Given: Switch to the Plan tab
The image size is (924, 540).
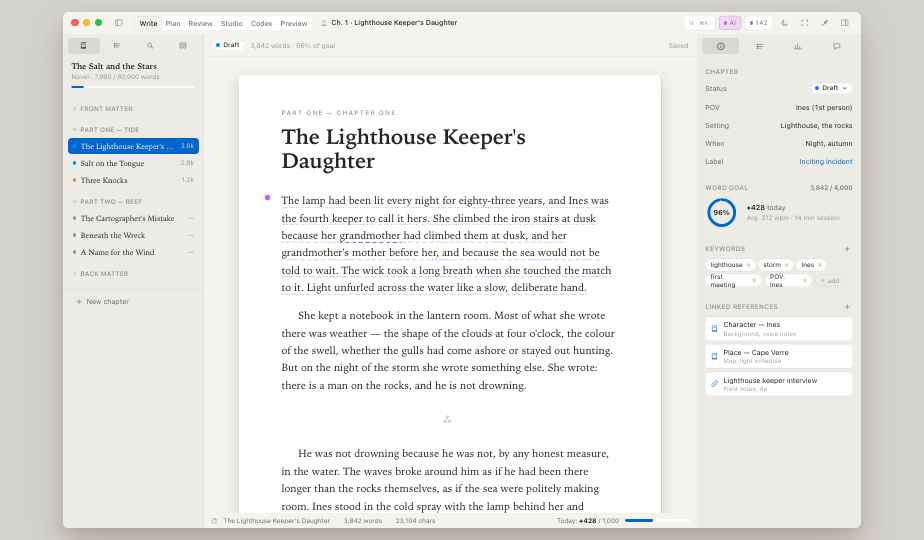Looking at the screenshot, I should point(173,24).
